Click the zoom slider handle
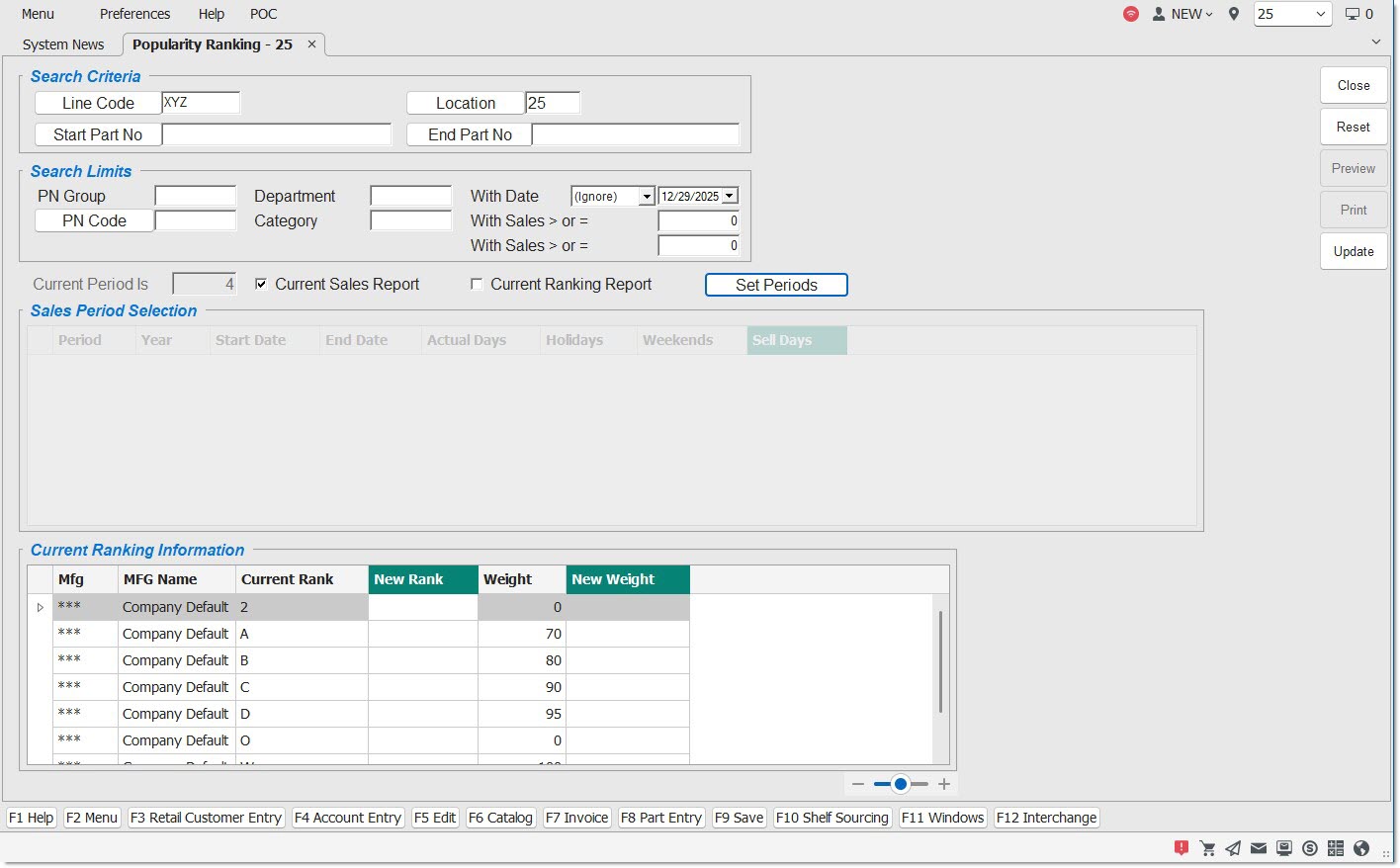1400x868 pixels. coord(901,784)
